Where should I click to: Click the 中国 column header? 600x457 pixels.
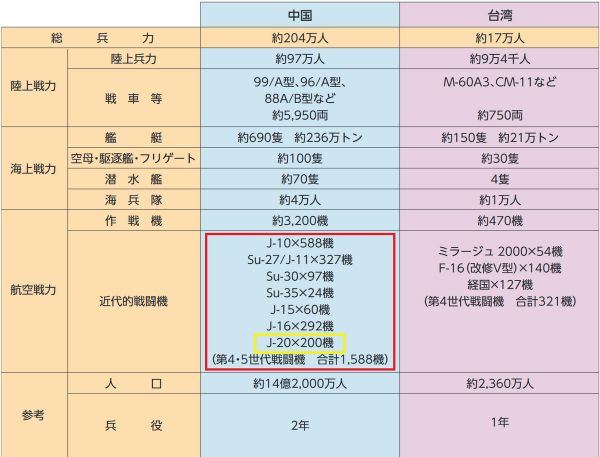coord(299,16)
